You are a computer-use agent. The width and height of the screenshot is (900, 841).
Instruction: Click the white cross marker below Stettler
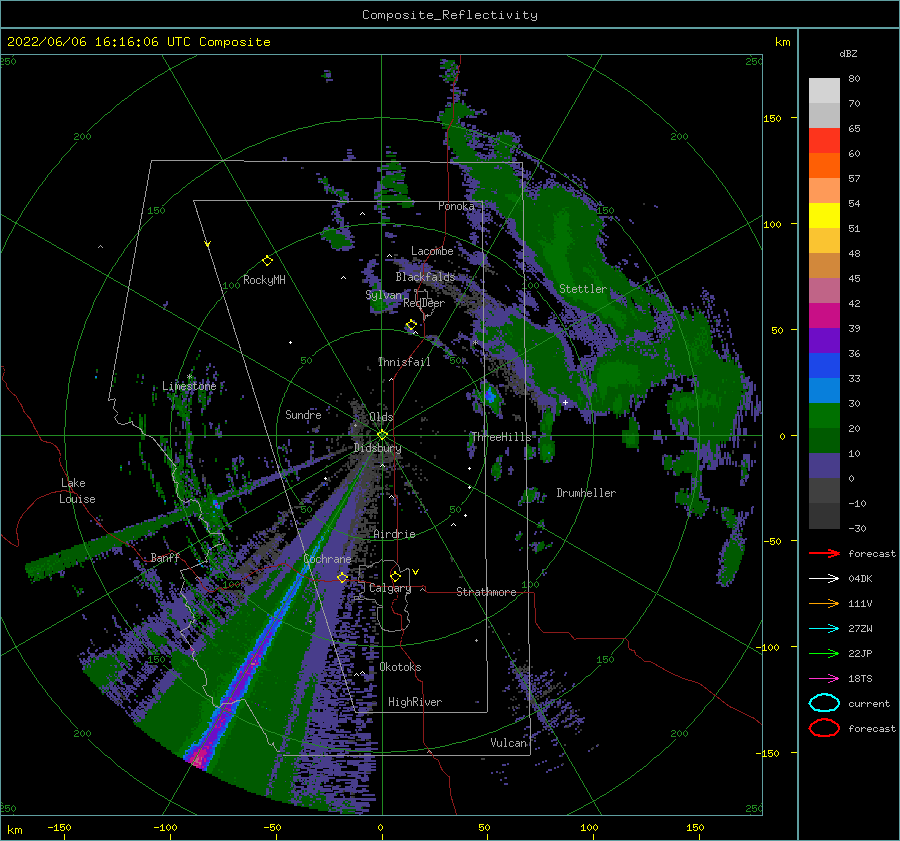[x=565, y=402]
